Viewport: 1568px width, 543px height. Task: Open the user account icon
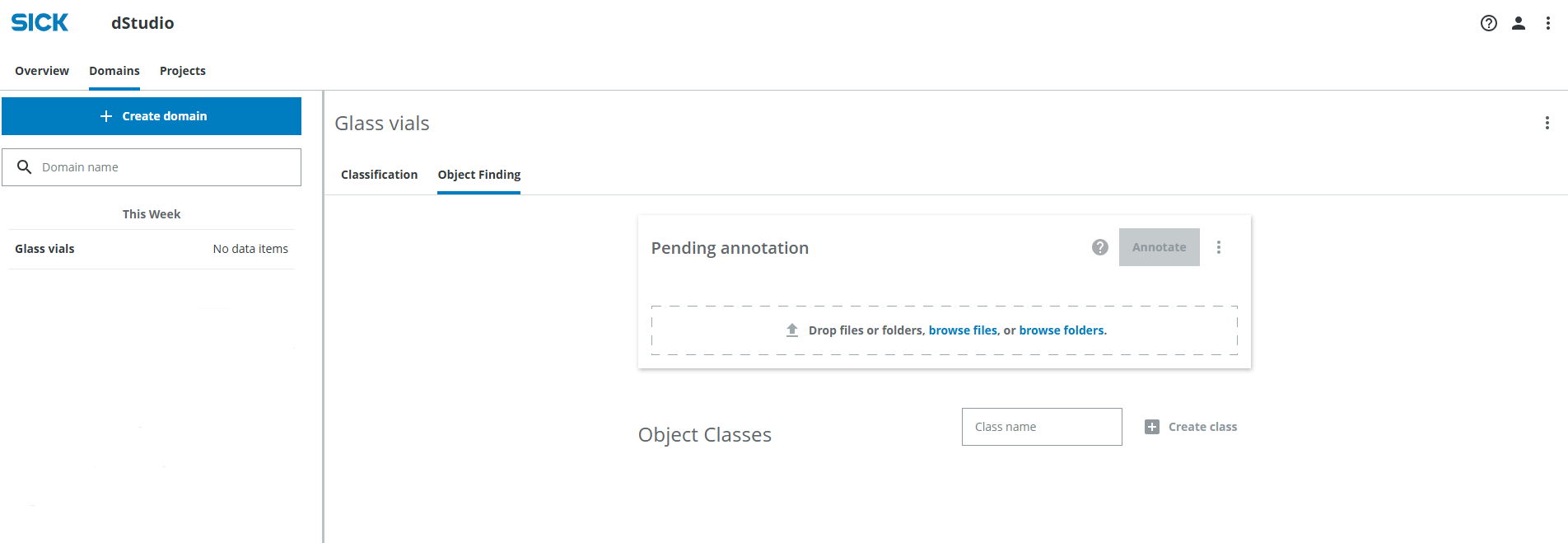pyautogui.click(x=1518, y=23)
